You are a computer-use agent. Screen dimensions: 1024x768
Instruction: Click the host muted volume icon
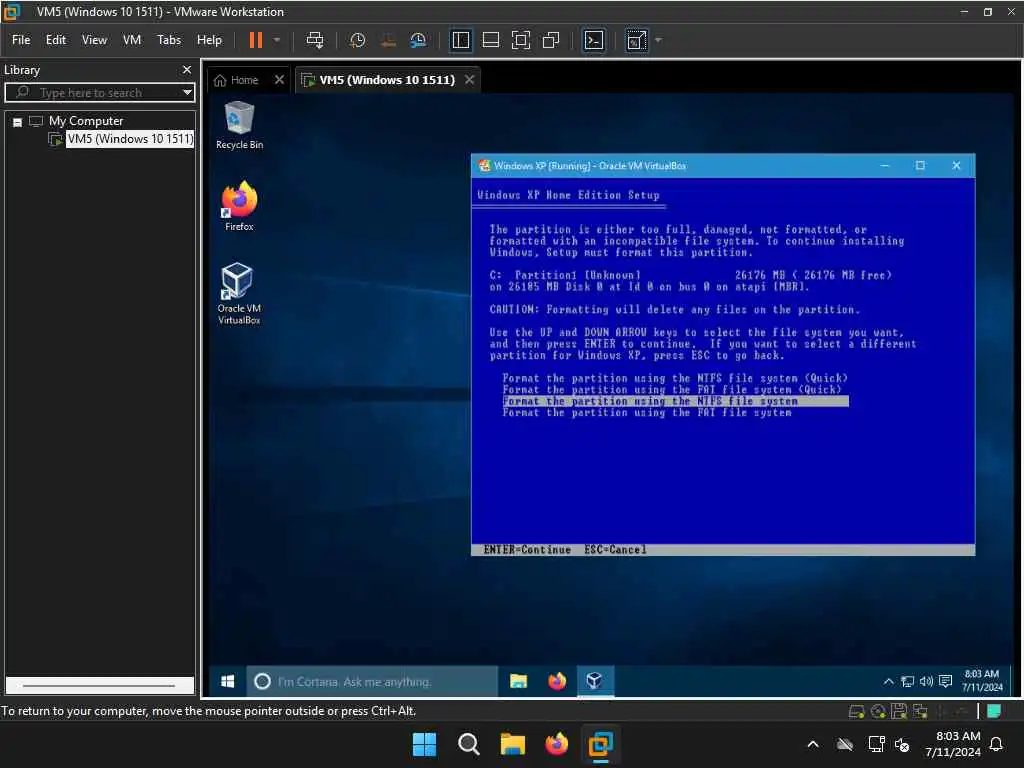(x=902, y=744)
